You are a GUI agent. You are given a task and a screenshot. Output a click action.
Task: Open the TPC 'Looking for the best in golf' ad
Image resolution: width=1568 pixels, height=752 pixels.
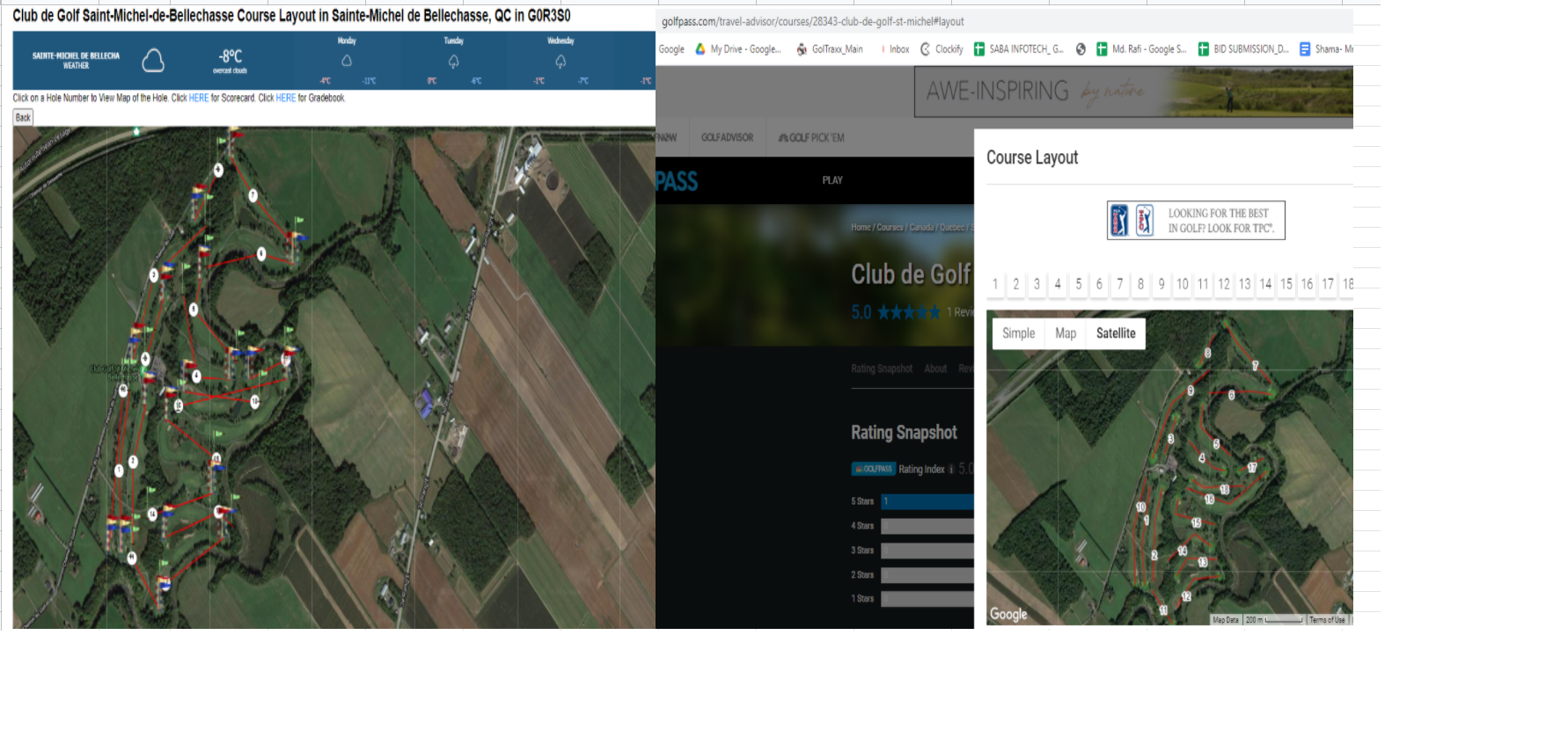(1196, 220)
